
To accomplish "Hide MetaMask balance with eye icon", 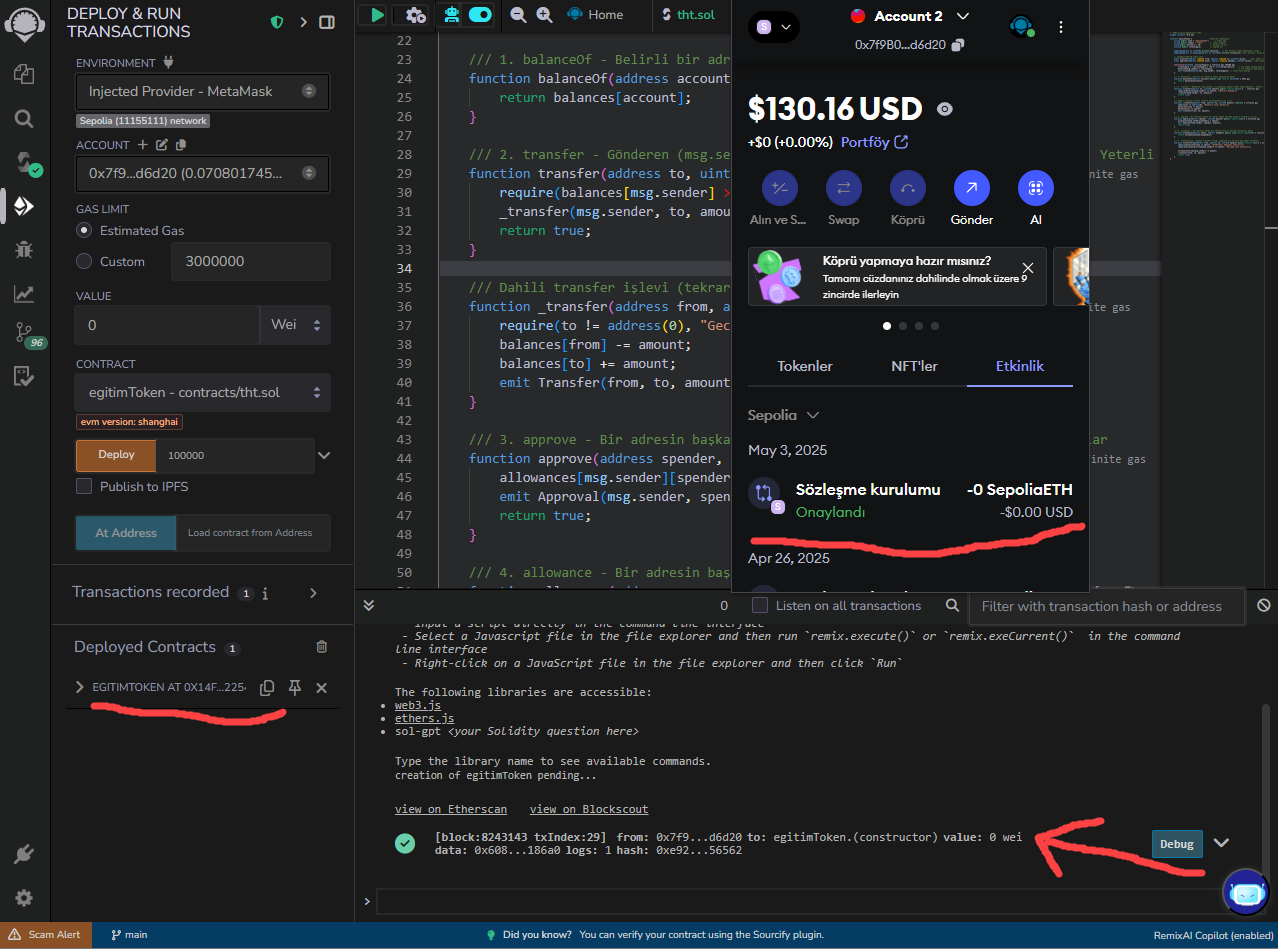I will coord(944,108).
